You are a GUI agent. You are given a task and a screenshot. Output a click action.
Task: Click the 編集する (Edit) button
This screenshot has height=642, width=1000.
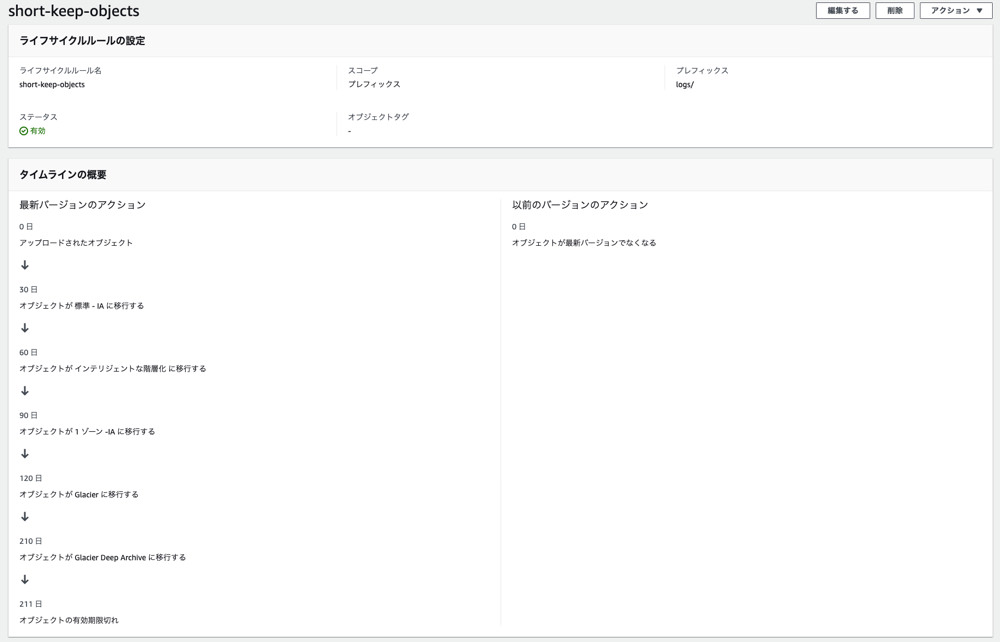coord(842,11)
